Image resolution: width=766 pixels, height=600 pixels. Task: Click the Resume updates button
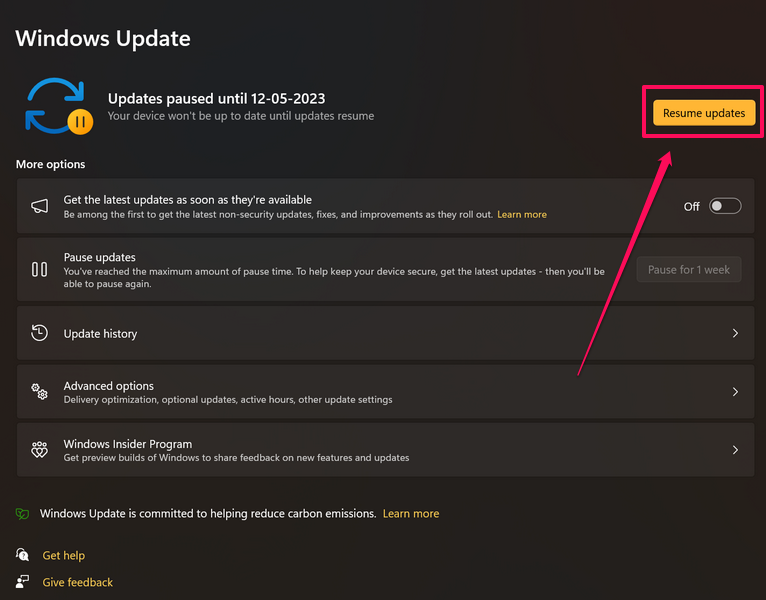[704, 113]
